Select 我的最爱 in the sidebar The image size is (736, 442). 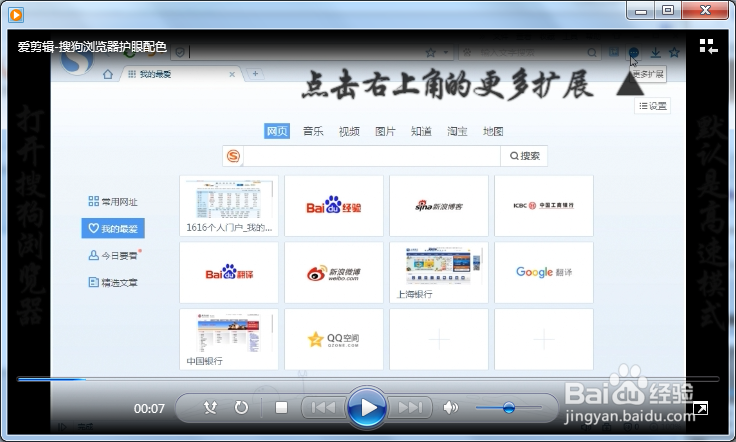click(x=113, y=229)
